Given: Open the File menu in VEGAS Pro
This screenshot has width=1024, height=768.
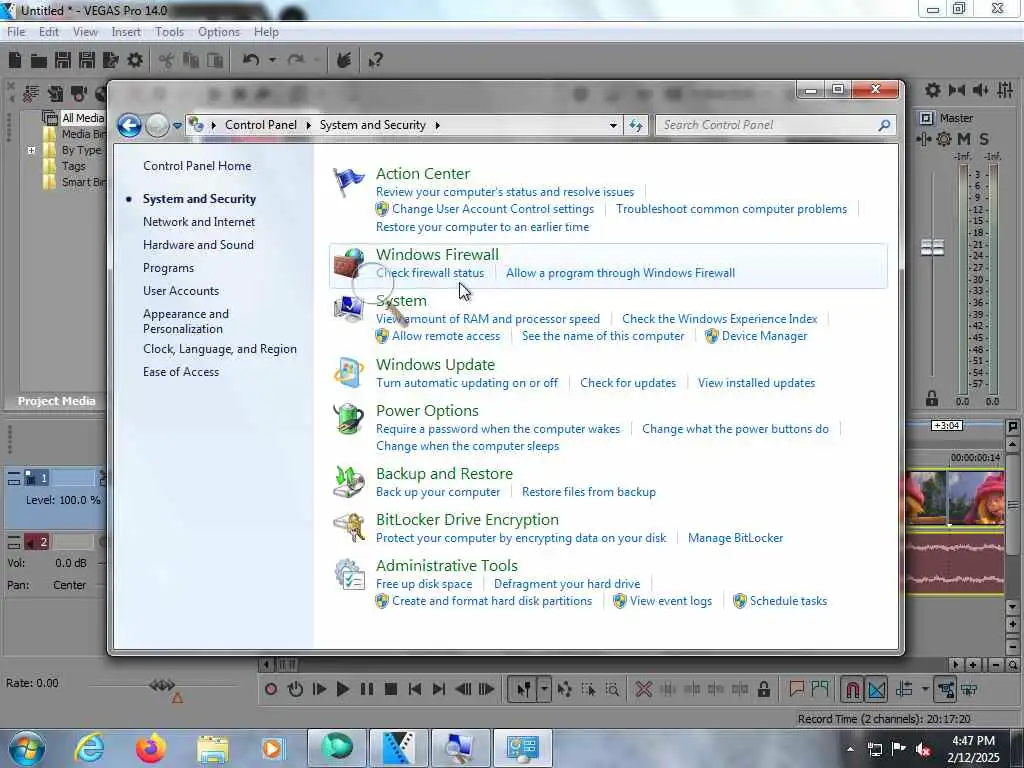Looking at the screenshot, I should coord(16,32).
